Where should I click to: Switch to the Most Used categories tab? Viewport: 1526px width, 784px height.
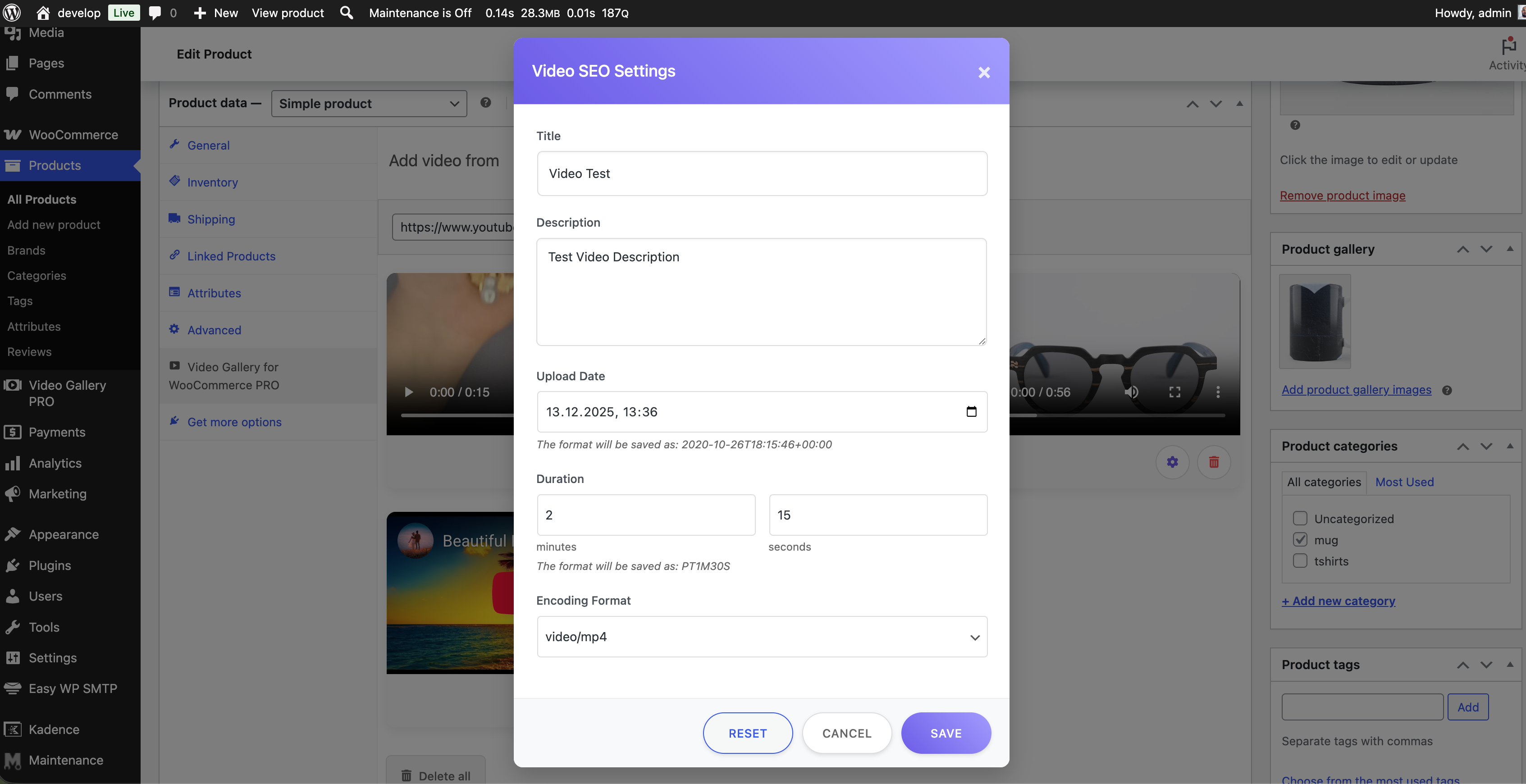(1404, 482)
